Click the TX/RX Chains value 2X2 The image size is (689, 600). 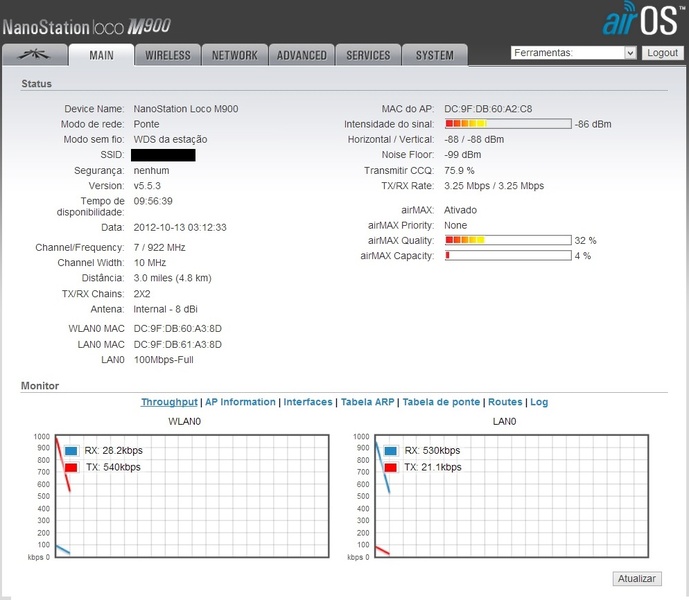click(142, 294)
